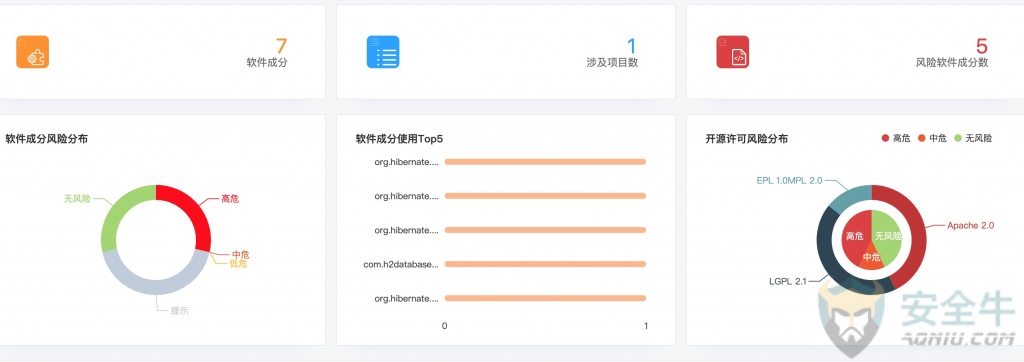Toggle the 中危 legend item
This screenshot has height=362, width=1024.
(x=933, y=139)
